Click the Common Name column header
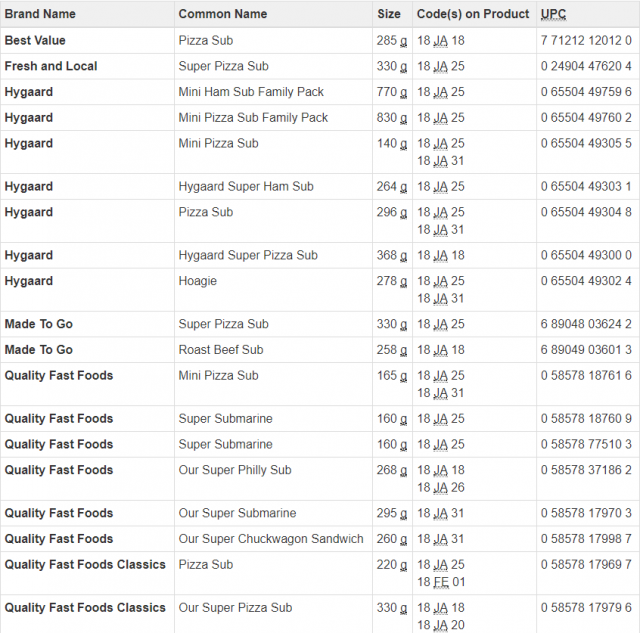The height and width of the screenshot is (633, 640). (x=223, y=14)
